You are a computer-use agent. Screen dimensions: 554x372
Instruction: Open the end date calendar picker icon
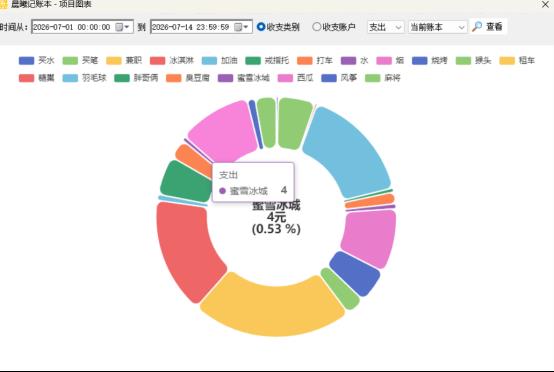tap(239, 27)
